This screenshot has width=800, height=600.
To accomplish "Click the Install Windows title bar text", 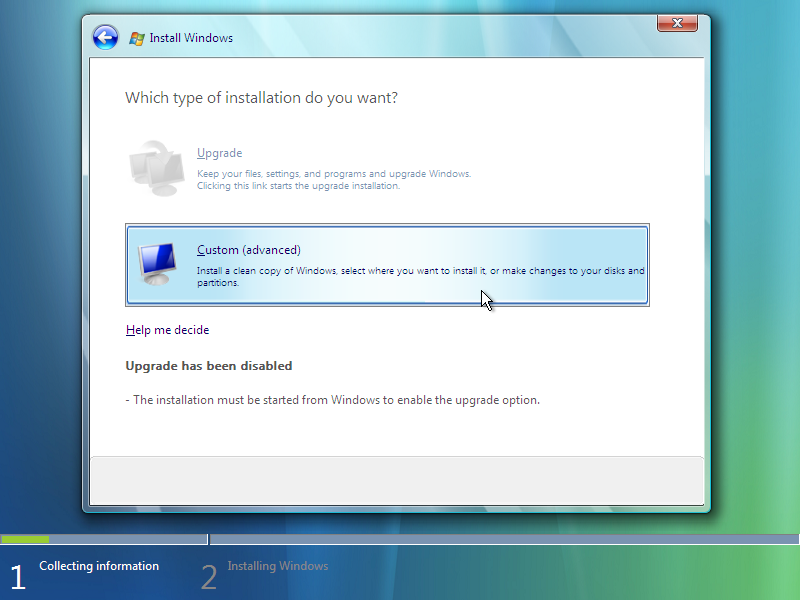I will pos(191,37).
